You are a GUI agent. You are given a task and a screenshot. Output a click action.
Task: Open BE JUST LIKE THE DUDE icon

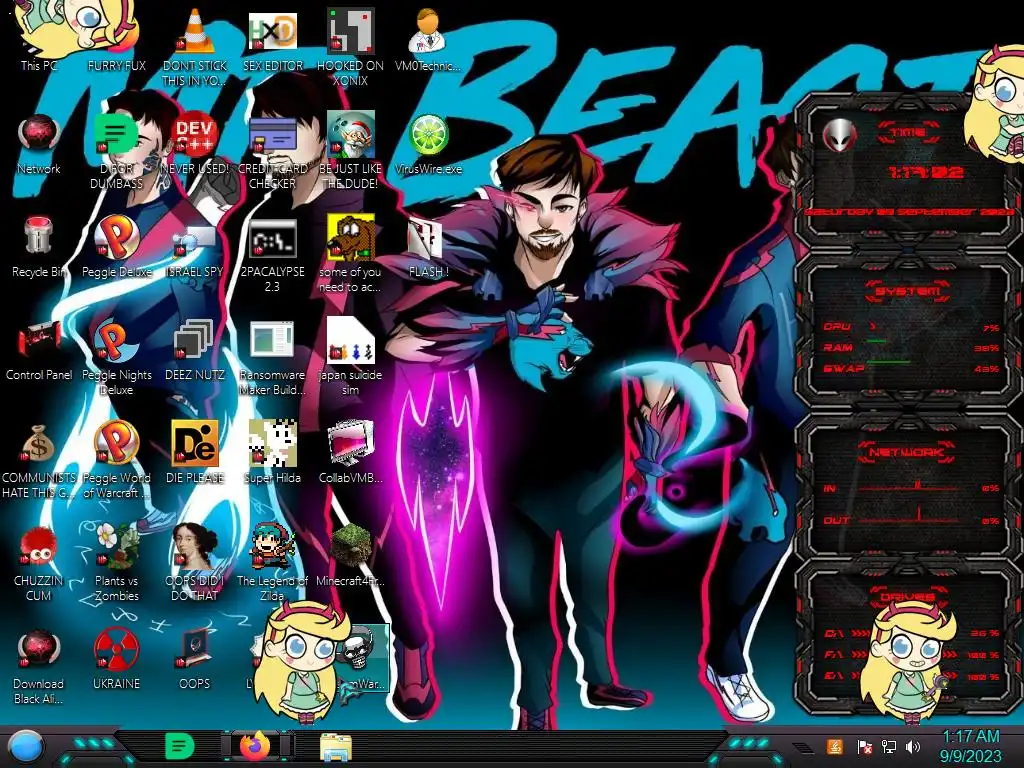tap(350, 152)
